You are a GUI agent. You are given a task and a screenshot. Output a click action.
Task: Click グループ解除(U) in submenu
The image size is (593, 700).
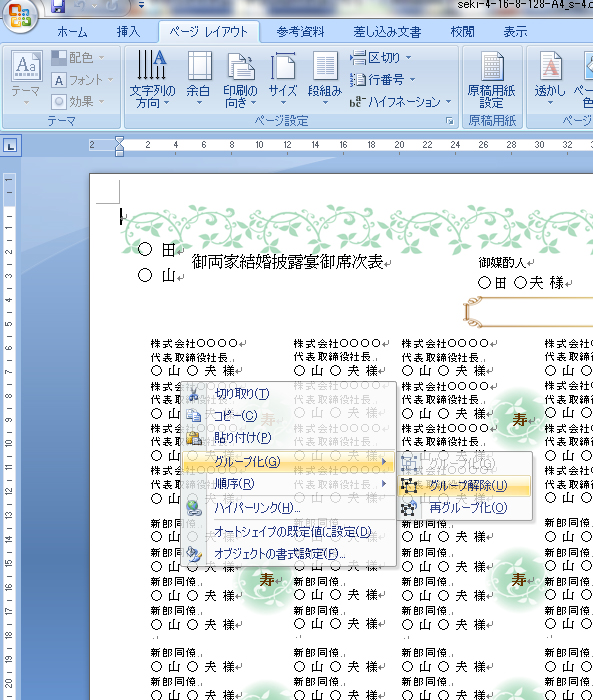(464, 486)
